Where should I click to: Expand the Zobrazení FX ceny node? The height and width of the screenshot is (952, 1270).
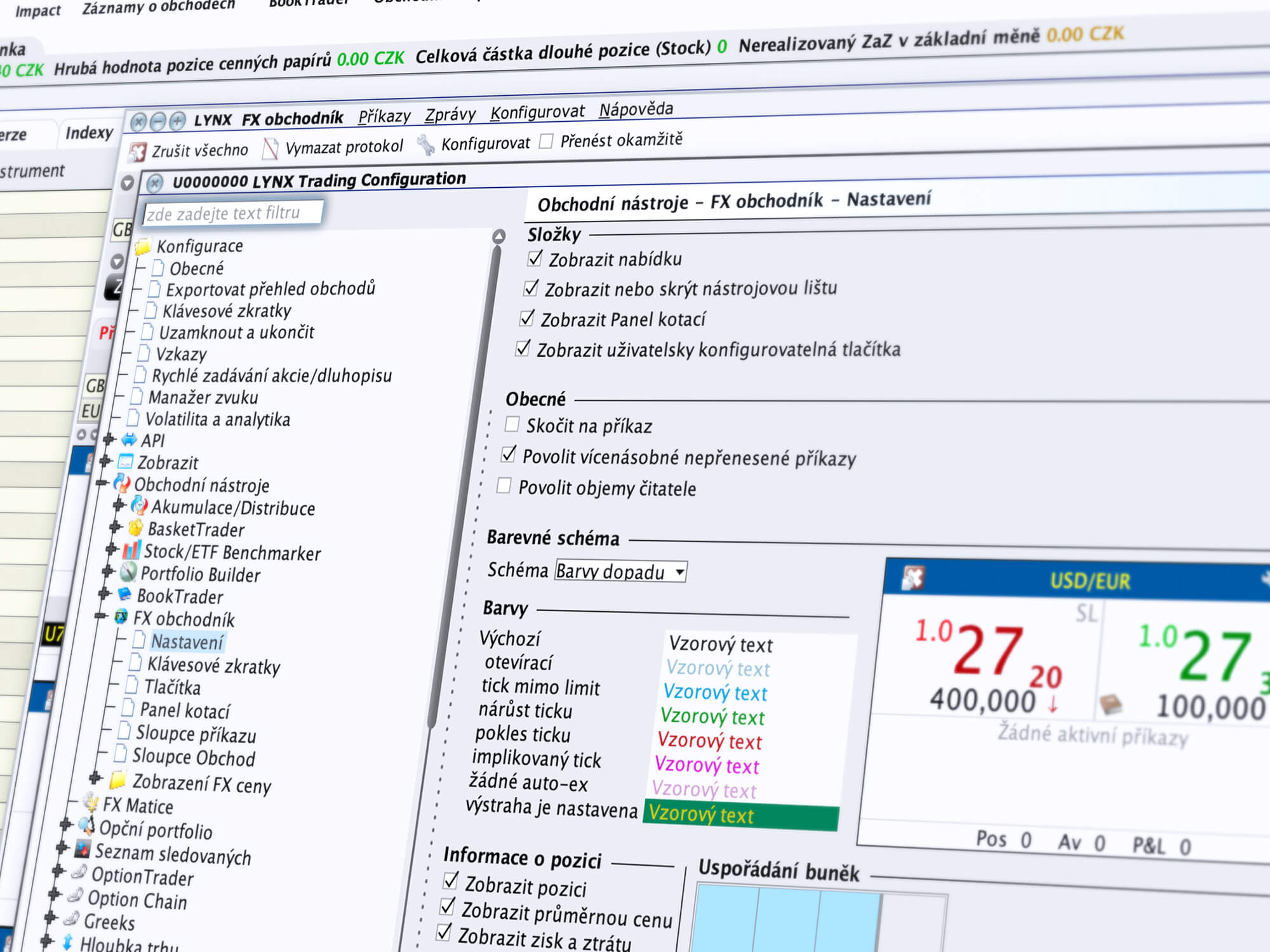coord(95,778)
